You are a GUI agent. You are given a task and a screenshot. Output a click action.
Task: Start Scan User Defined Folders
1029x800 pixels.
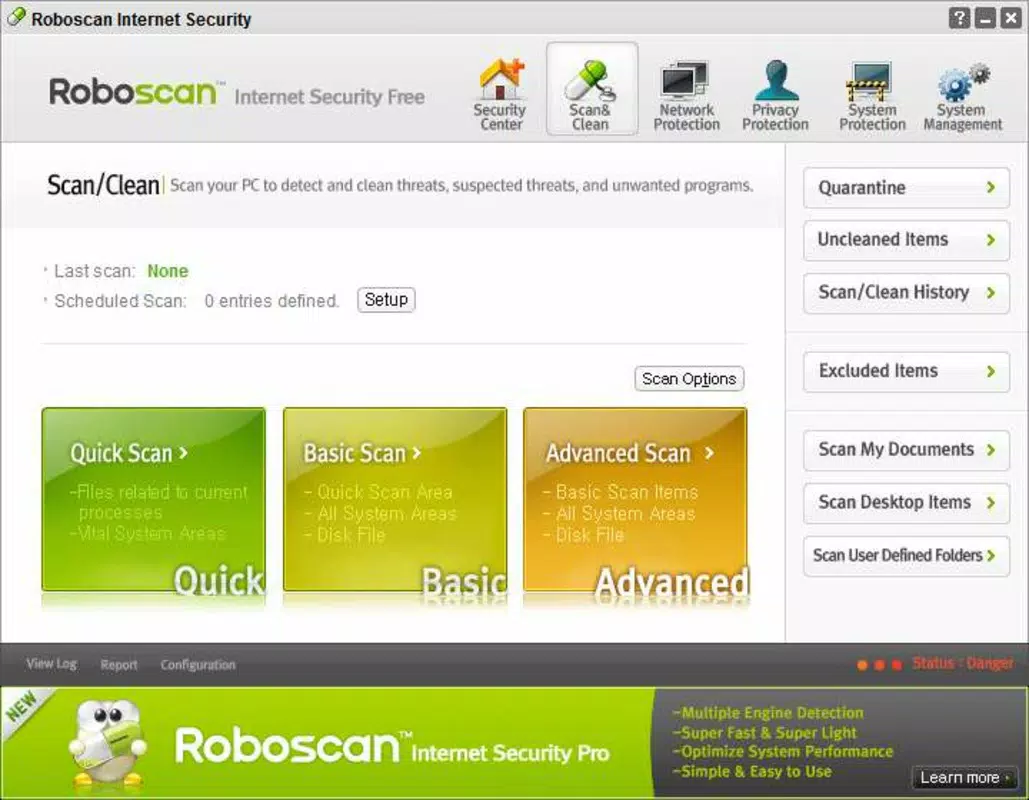(906, 556)
